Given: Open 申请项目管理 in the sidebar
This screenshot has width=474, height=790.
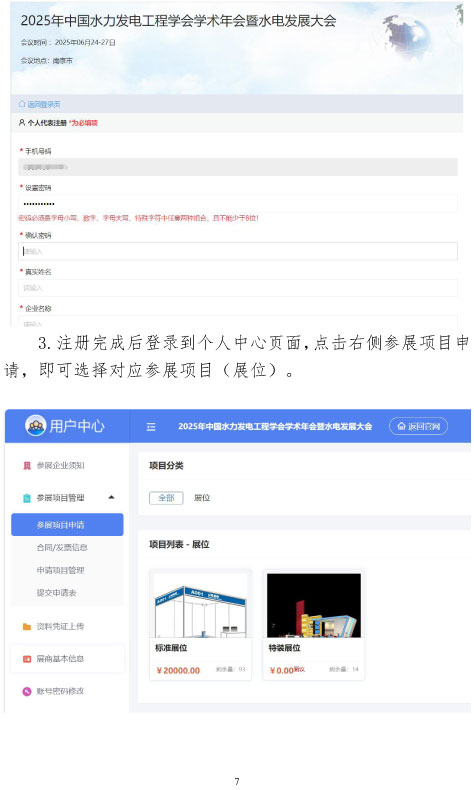Looking at the screenshot, I should [x=60, y=570].
